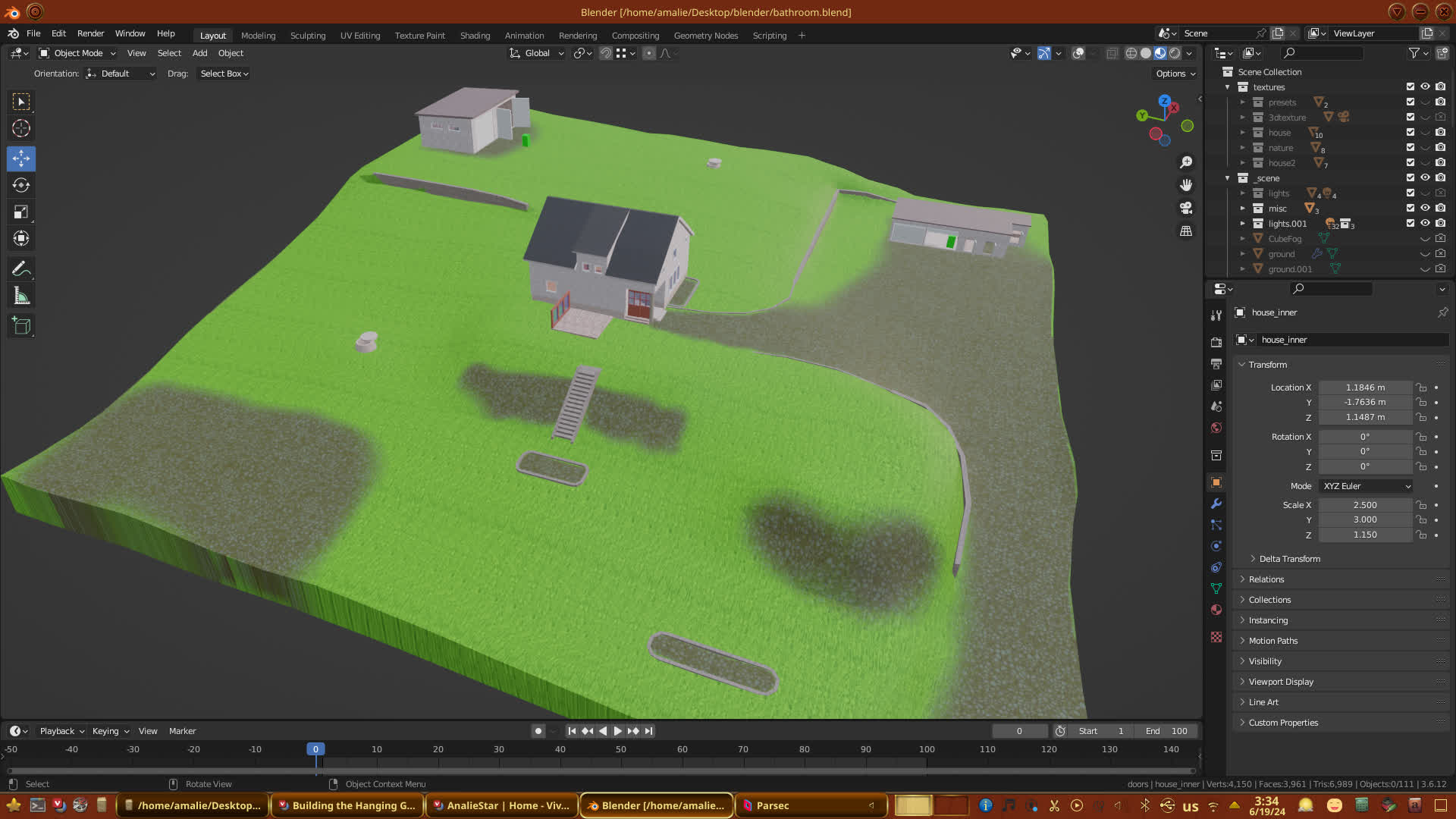Switch to the Shading workspace tab
This screenshot has height=819, width=1456.
(x=475, y=36)
